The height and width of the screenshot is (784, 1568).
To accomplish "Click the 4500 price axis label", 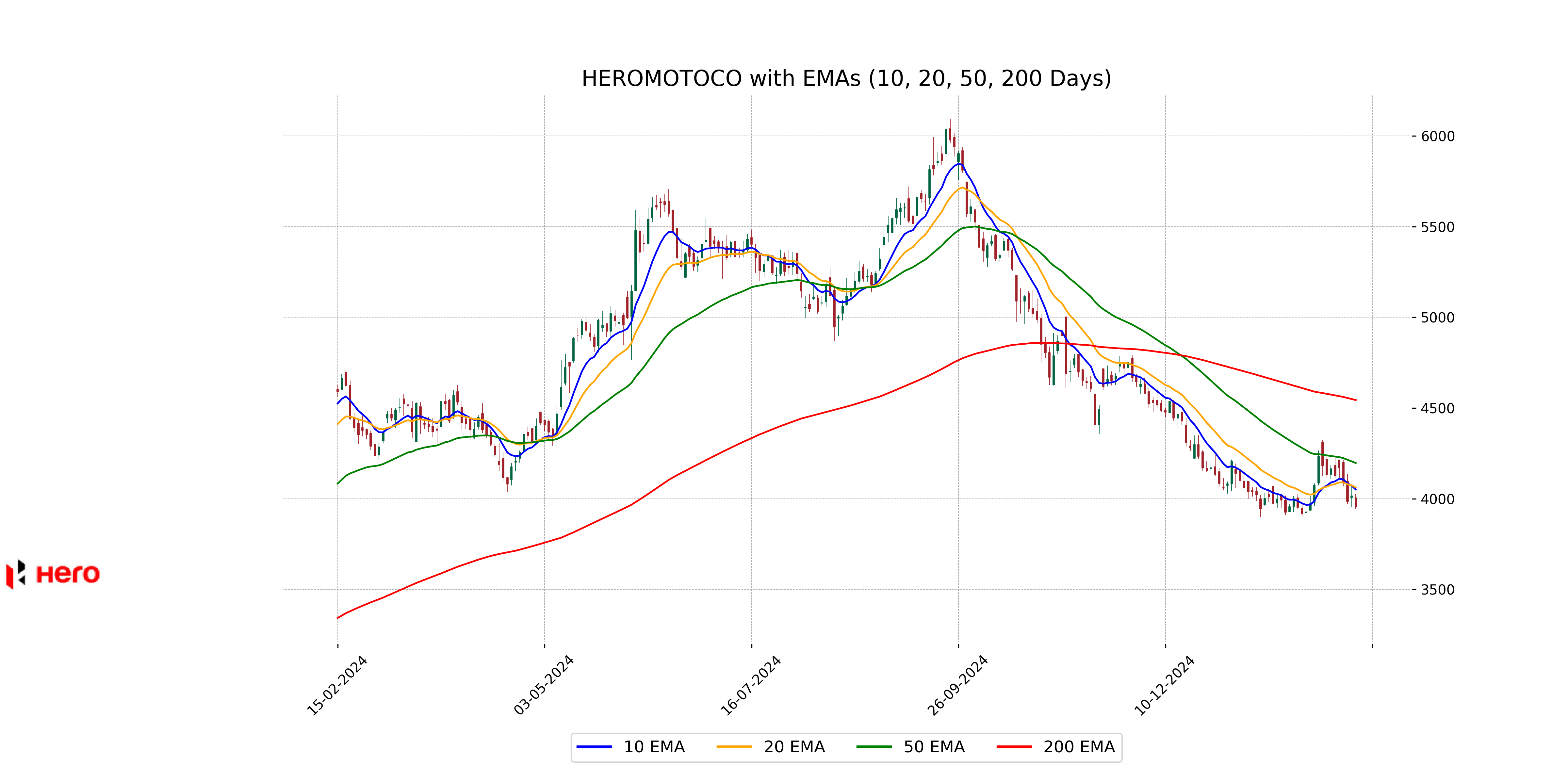I will click(x=1437, y=408).
